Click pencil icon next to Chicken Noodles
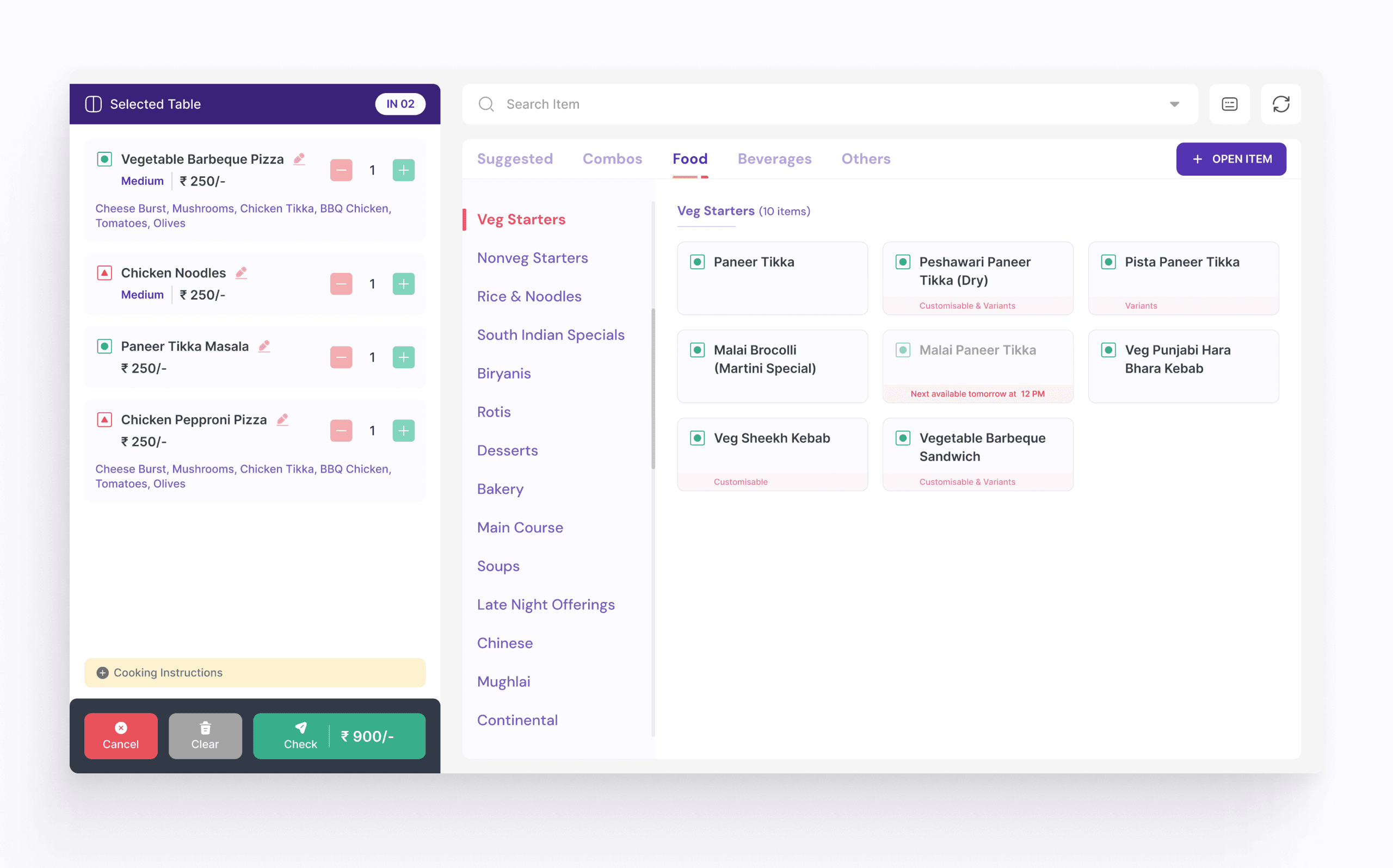The image size is (1393, 868). [241, 272]
